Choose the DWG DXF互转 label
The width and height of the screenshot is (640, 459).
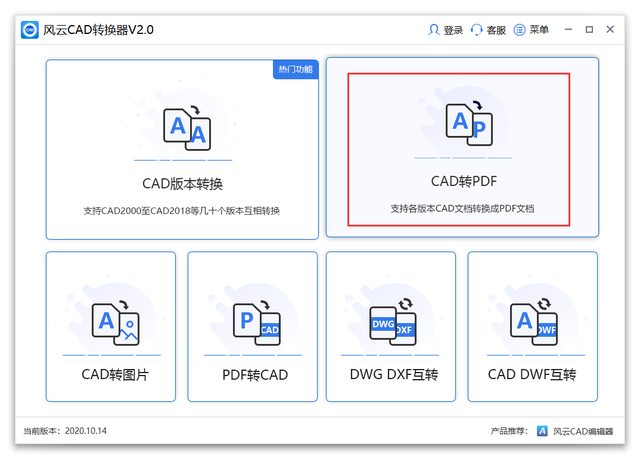click(x=394, y=375)
